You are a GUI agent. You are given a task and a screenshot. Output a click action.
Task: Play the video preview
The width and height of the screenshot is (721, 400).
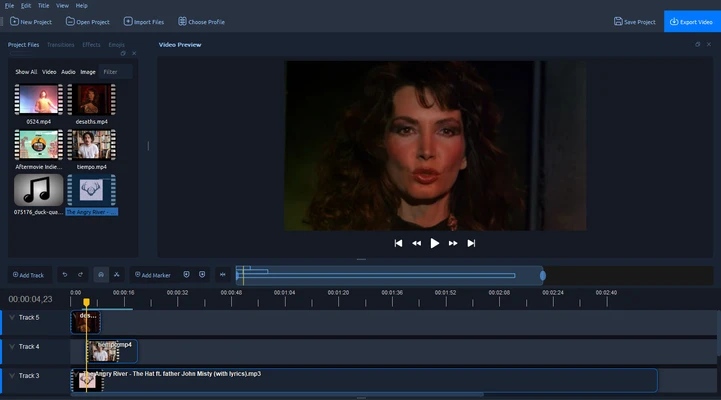[x=435, y=243]
